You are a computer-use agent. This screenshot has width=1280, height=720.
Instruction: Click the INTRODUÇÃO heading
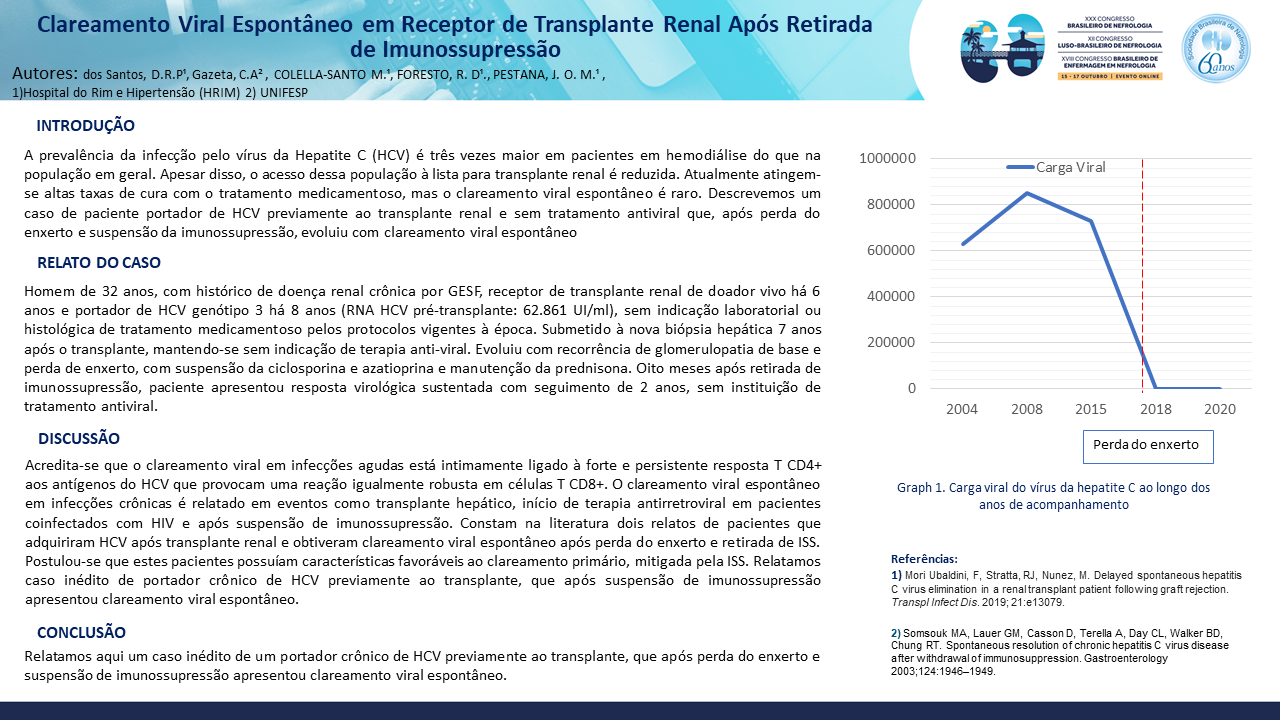(x=86, y=126)
